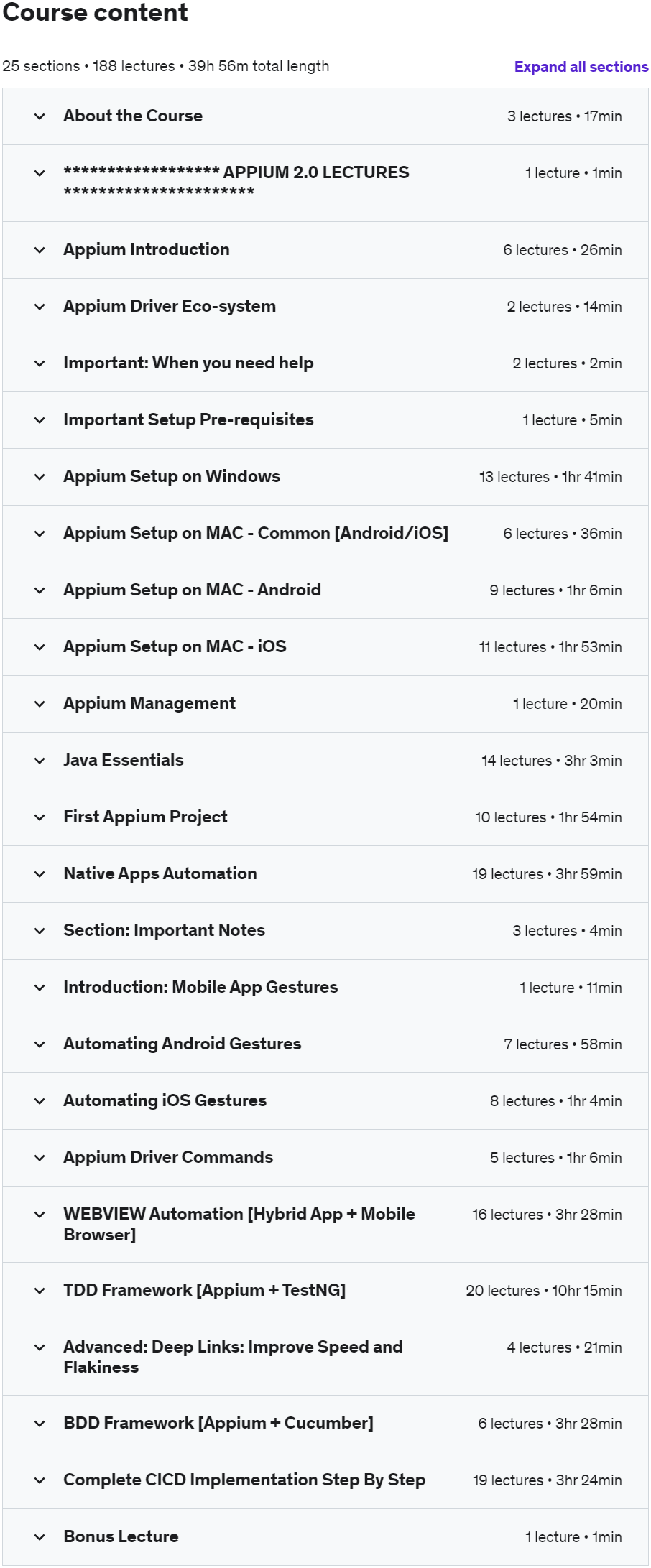Image resolution: width=651 pixels, height=1568 pixels.
Task: Expand the Appium Management chevron
Action: 40,704
